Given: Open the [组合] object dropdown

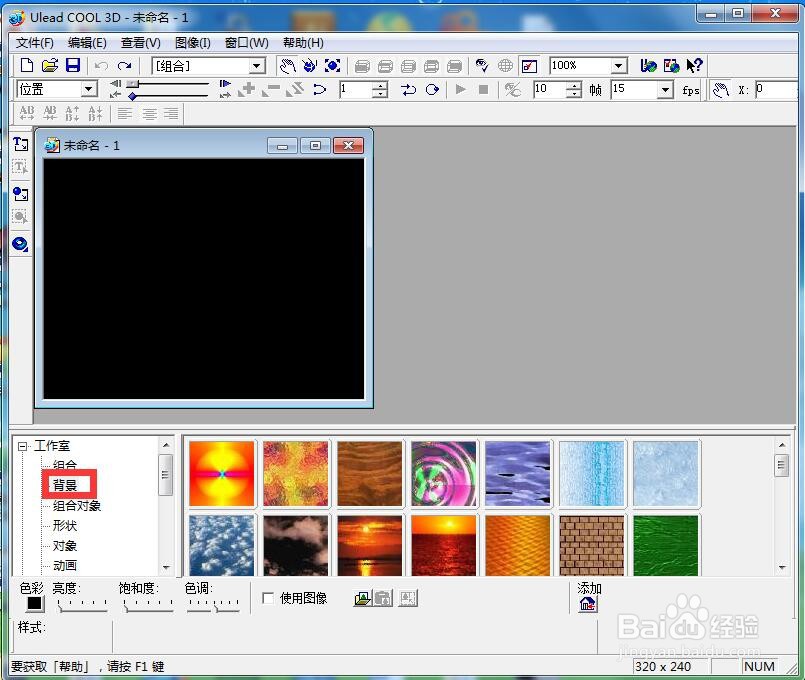Looking at the screenshot, I should click(257, 66).
